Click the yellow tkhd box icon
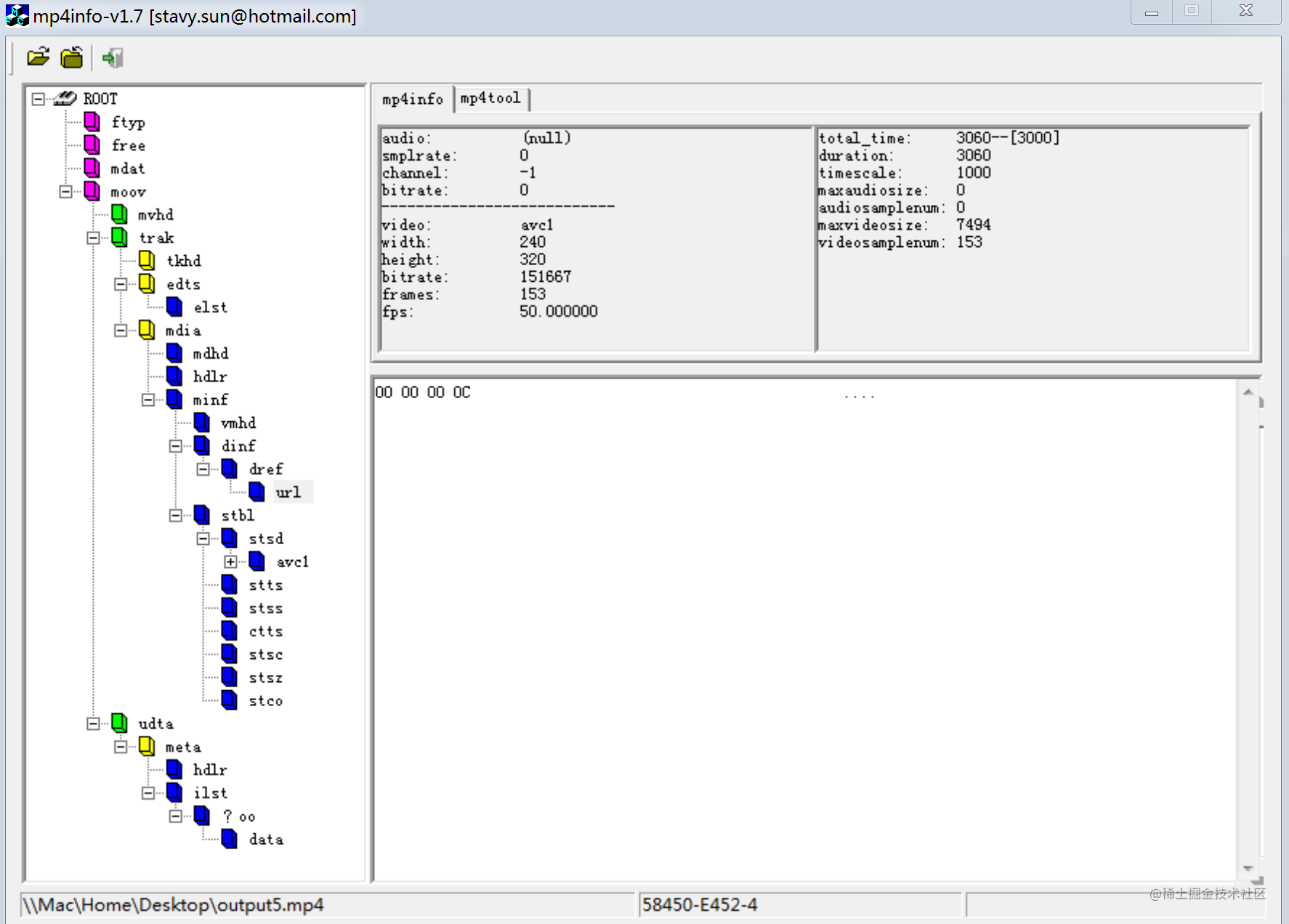The image size is (1289, 924). point(147,261)
